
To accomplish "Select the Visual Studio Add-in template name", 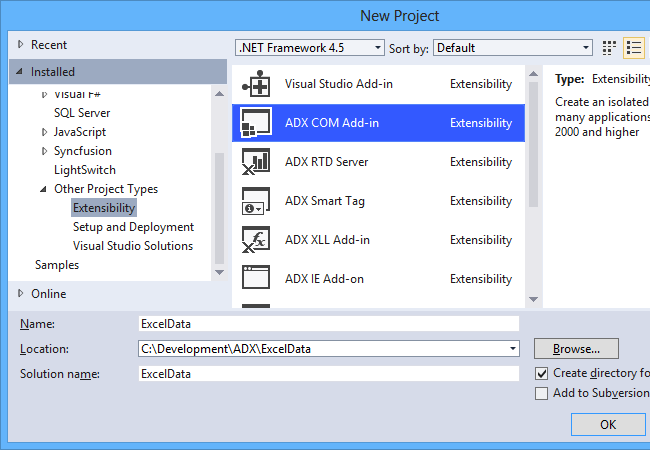I will (339, 84).
